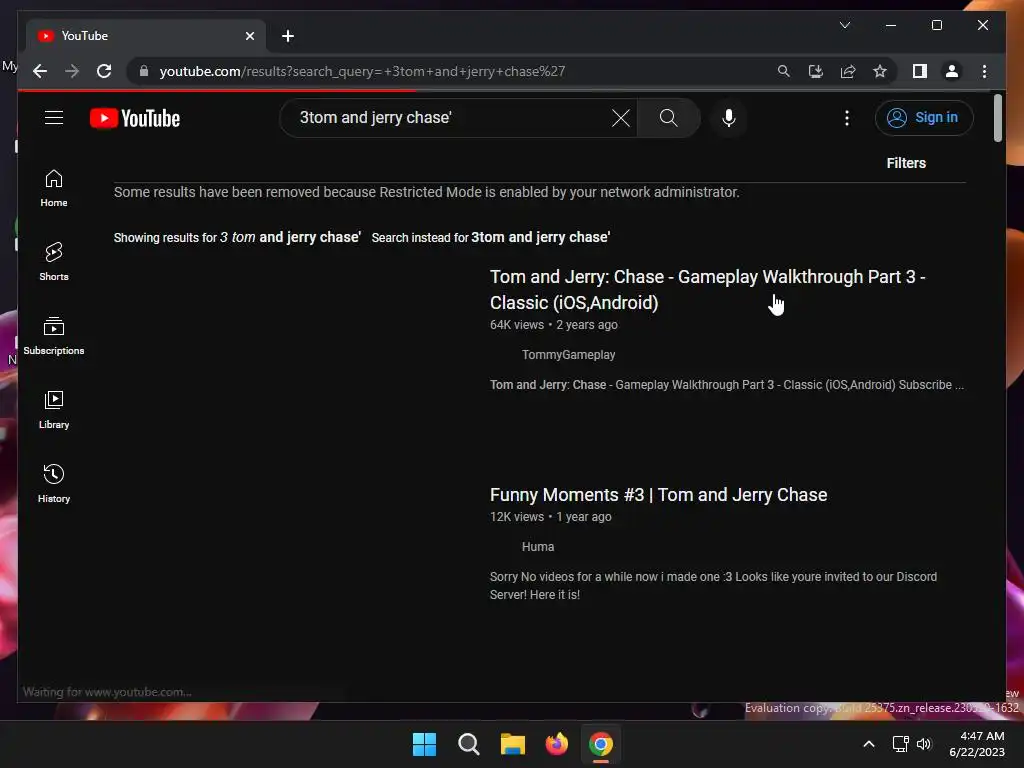Click the lock site info icon
1024x768 pixels.
(144, 71)
